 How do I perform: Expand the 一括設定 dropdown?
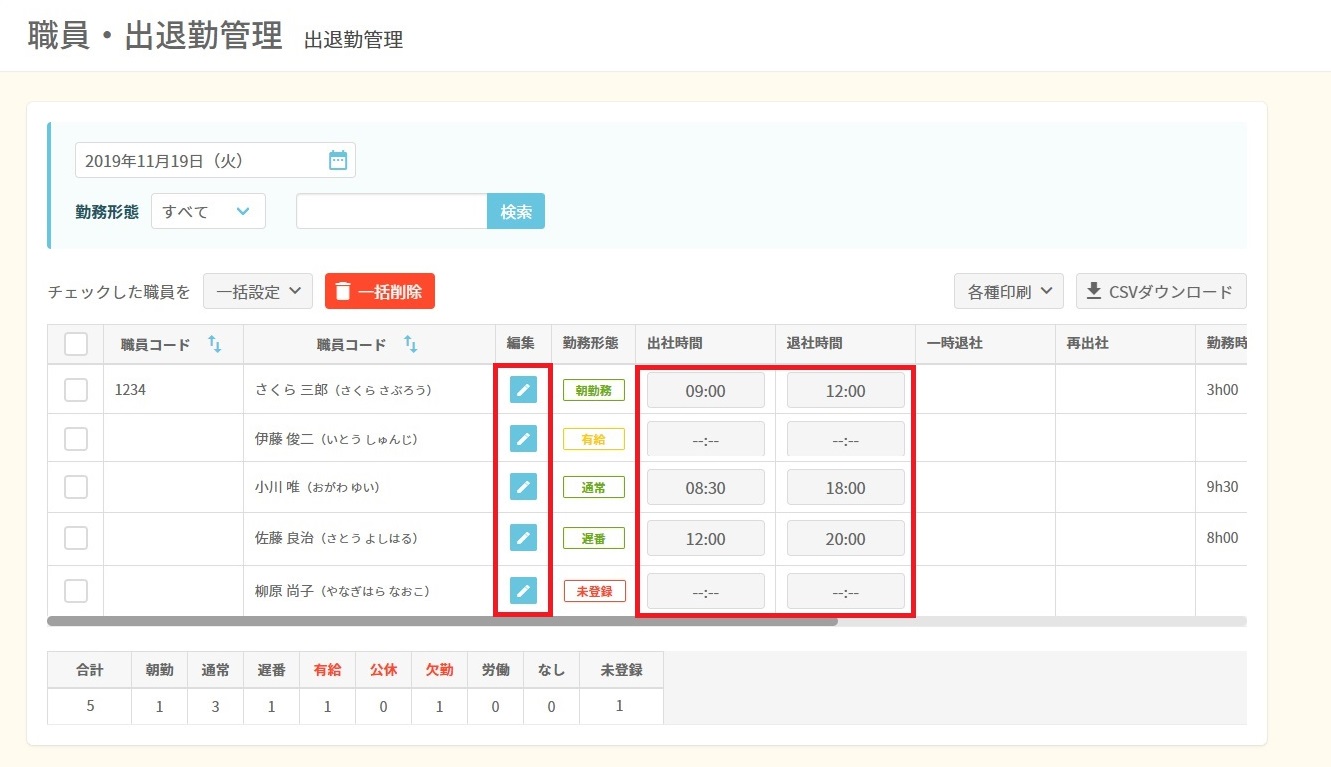pos(258,292)
